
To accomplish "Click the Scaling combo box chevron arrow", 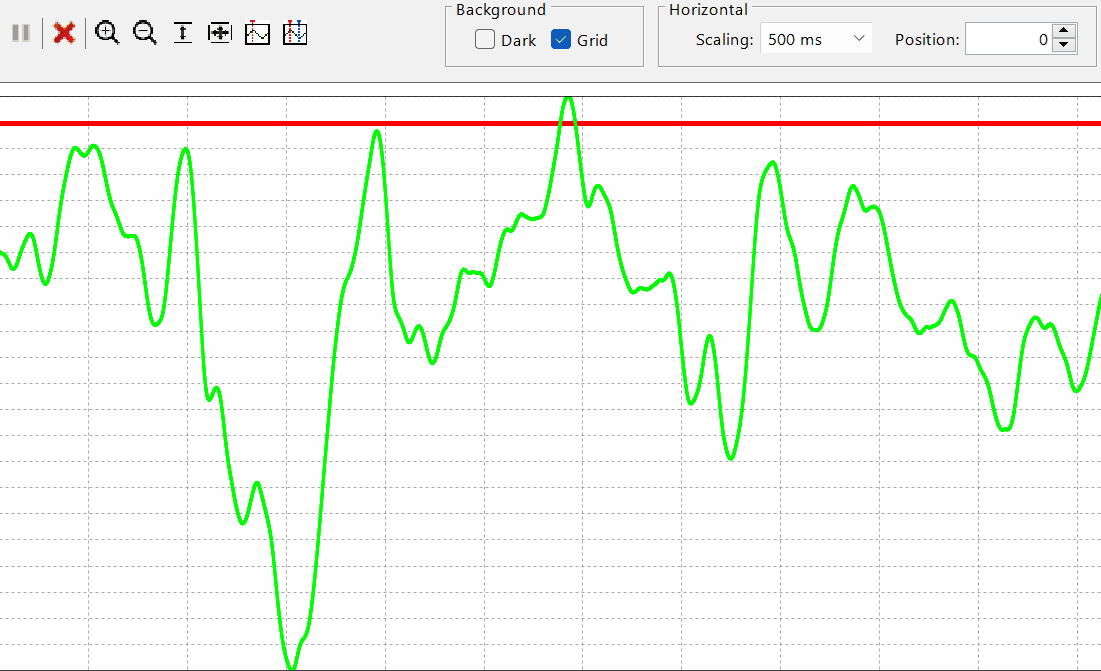I will [x=859, y=39].
